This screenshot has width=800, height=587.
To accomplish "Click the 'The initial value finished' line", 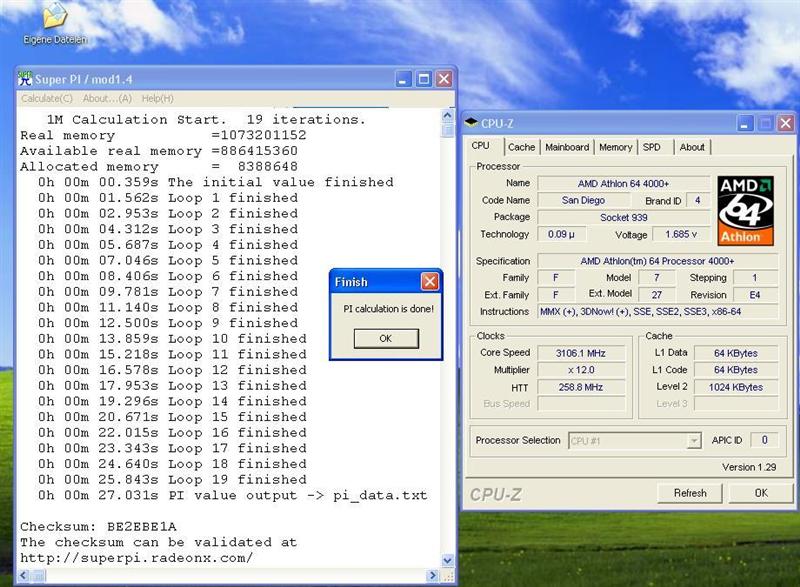I will pos(215,182).
